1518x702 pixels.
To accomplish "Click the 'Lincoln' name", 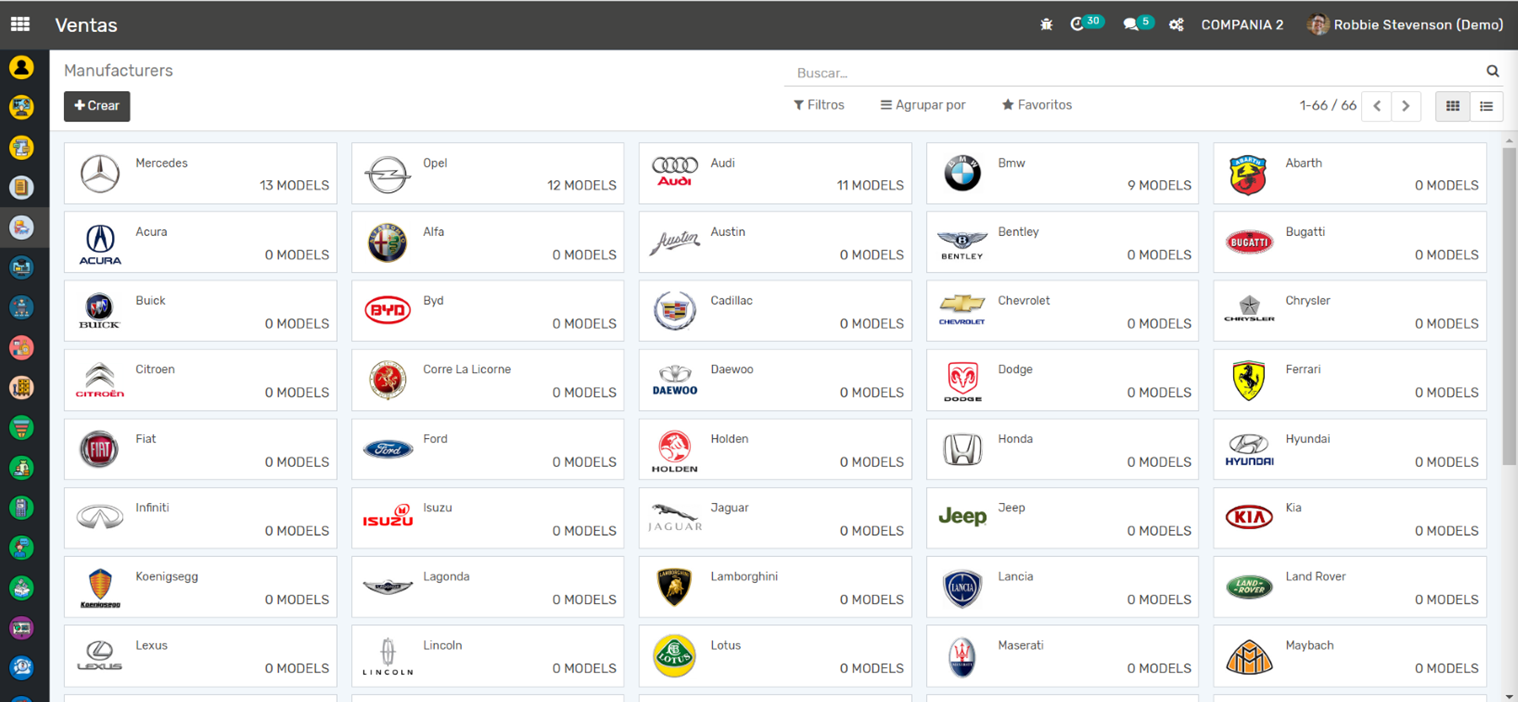I will (442, 645).
